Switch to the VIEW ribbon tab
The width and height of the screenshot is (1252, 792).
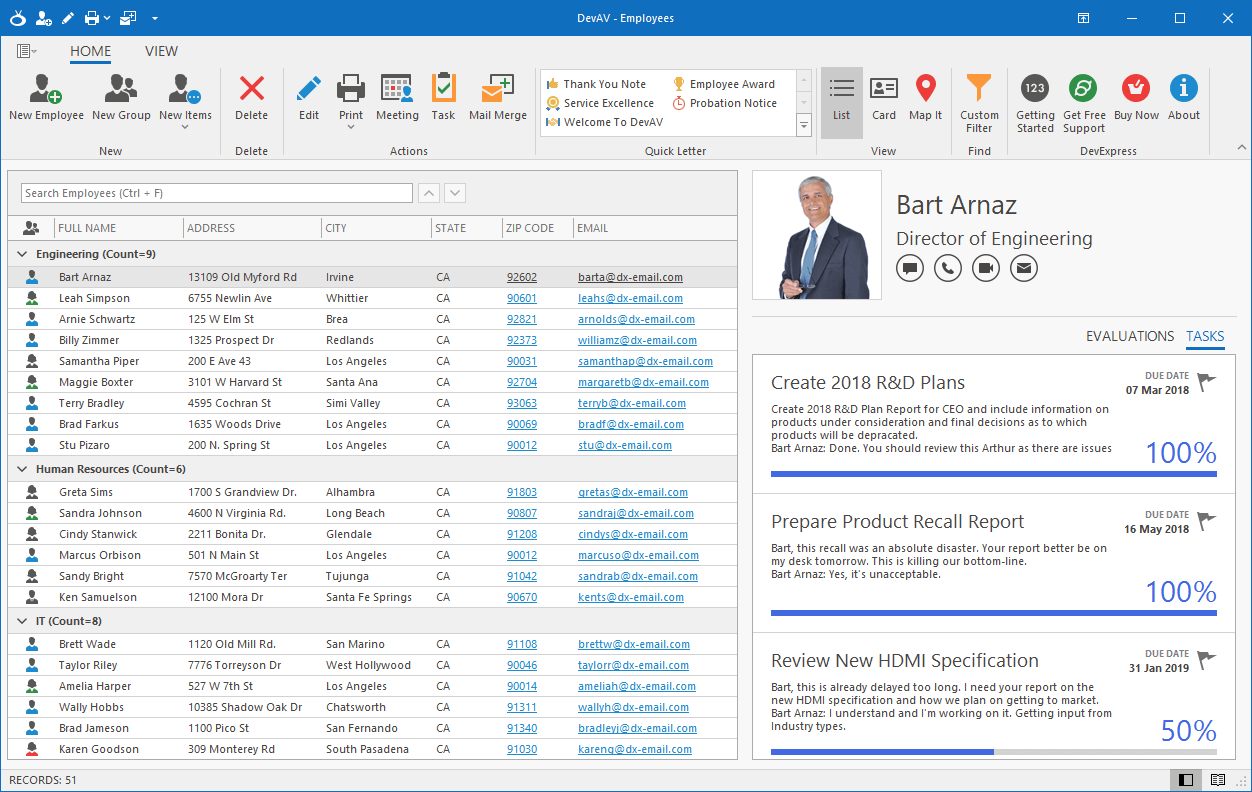(161, 51)
